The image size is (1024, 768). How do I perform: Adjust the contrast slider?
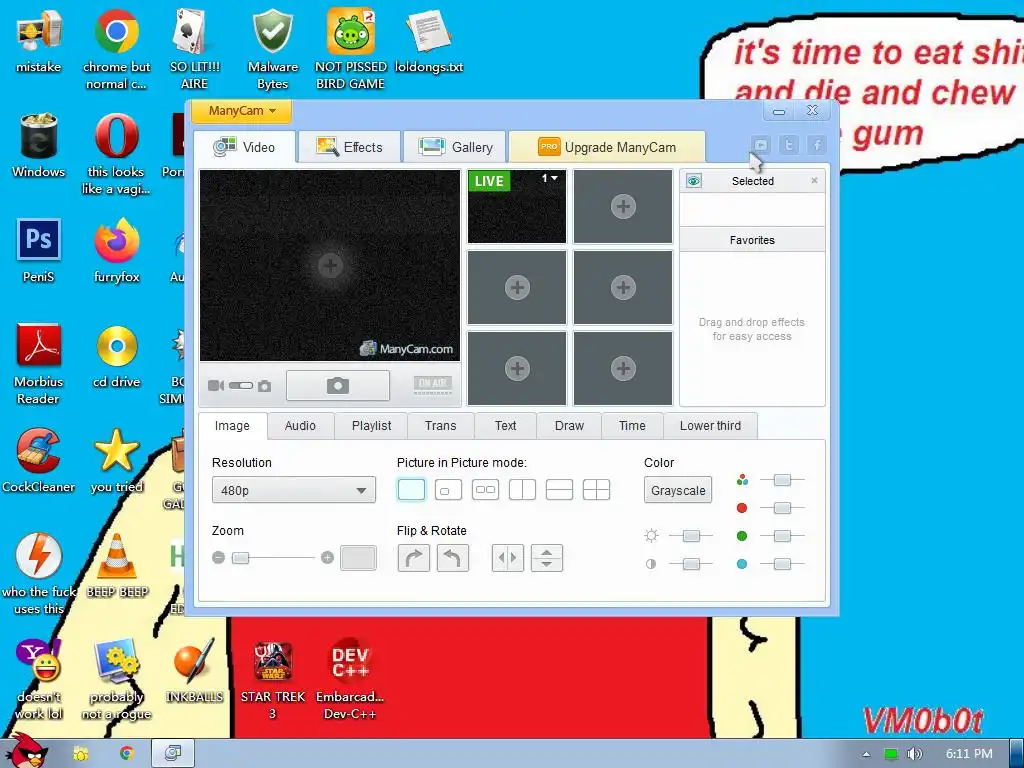pyautogui.click(x=692, y=564)
